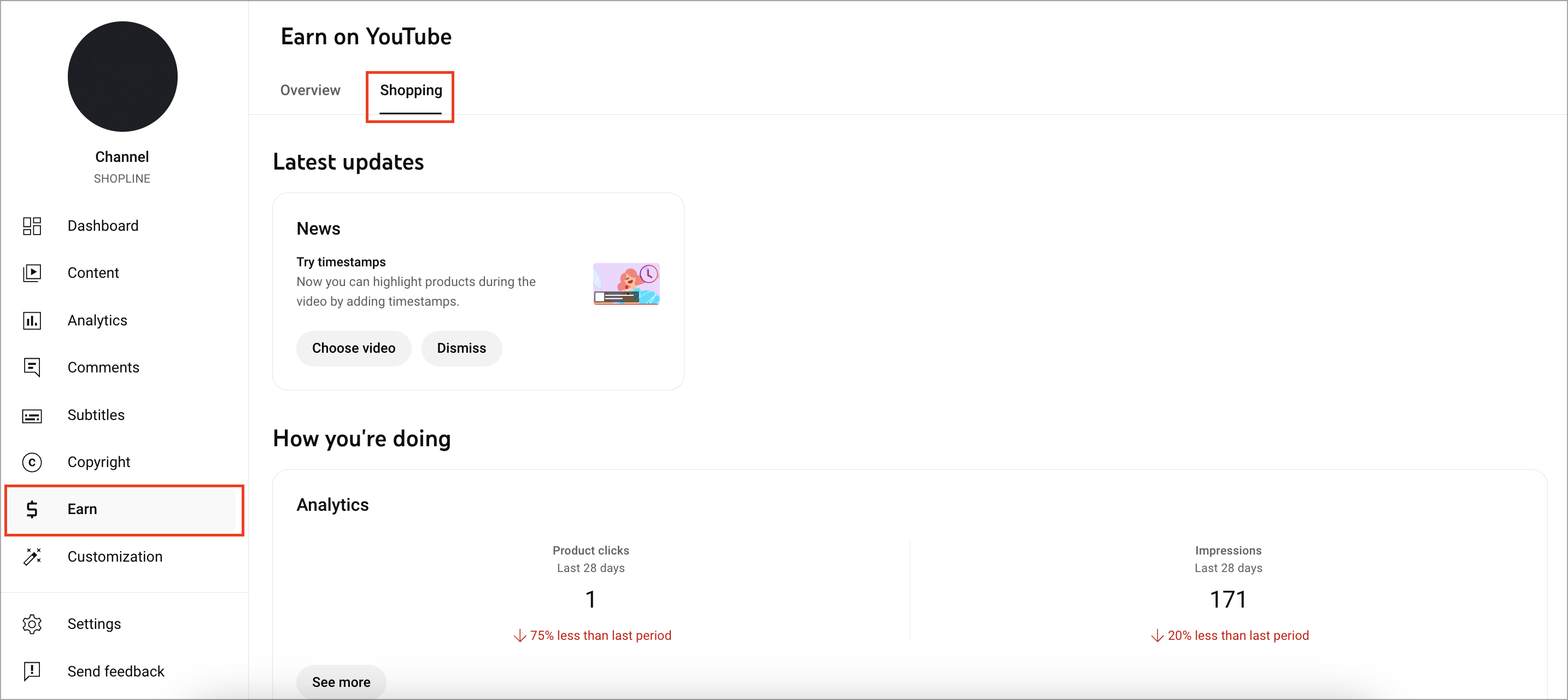Viewport: 1568px width, 700px height.
Task: Open Comments section label
Action: tap(103, 367)
